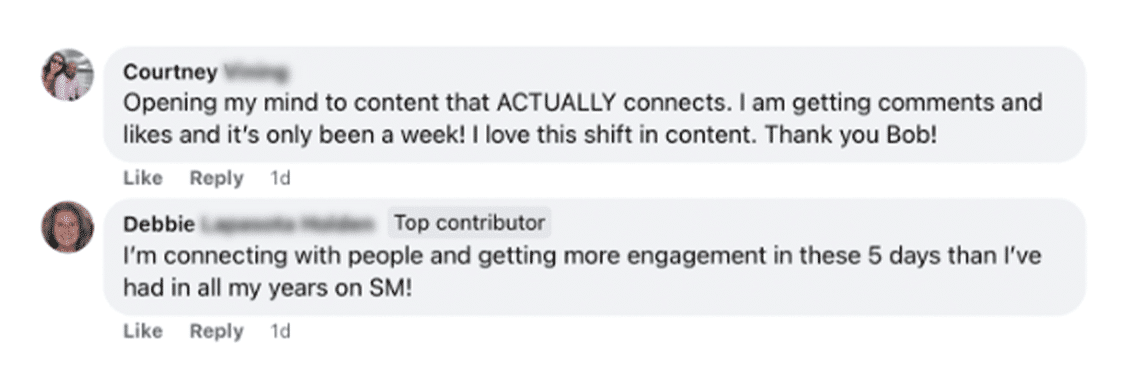Open the 1d timestamp on Debbie's comment
Image resolution: width=1128 pixels, height=392 pixels.
(280, 331)
